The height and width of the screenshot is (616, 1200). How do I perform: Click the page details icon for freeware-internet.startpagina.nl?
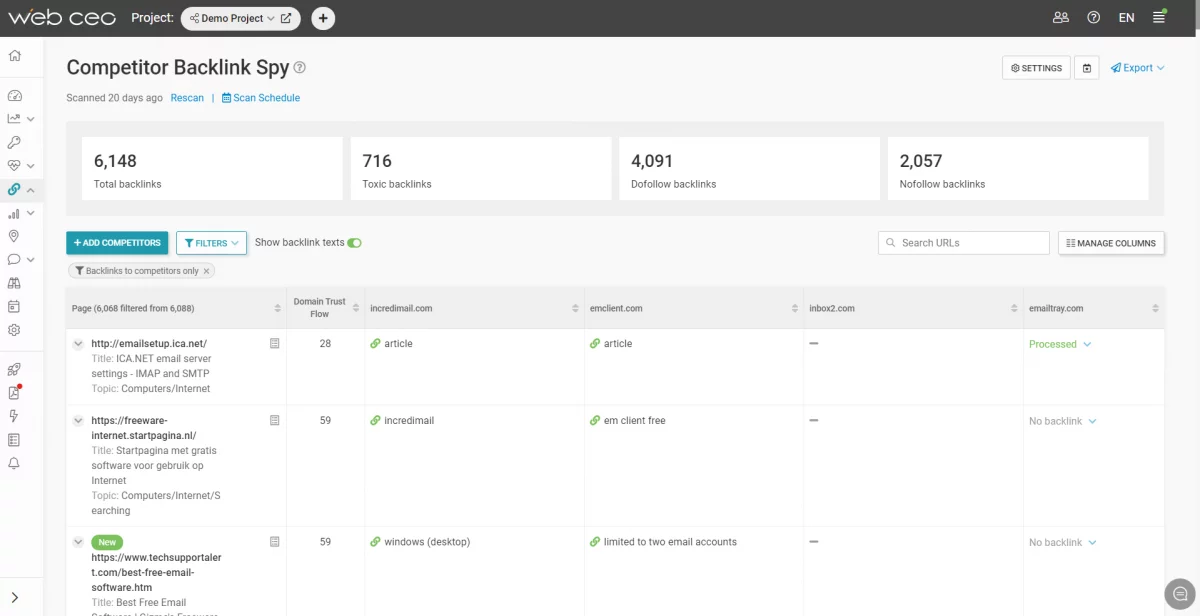pos(275,421)
